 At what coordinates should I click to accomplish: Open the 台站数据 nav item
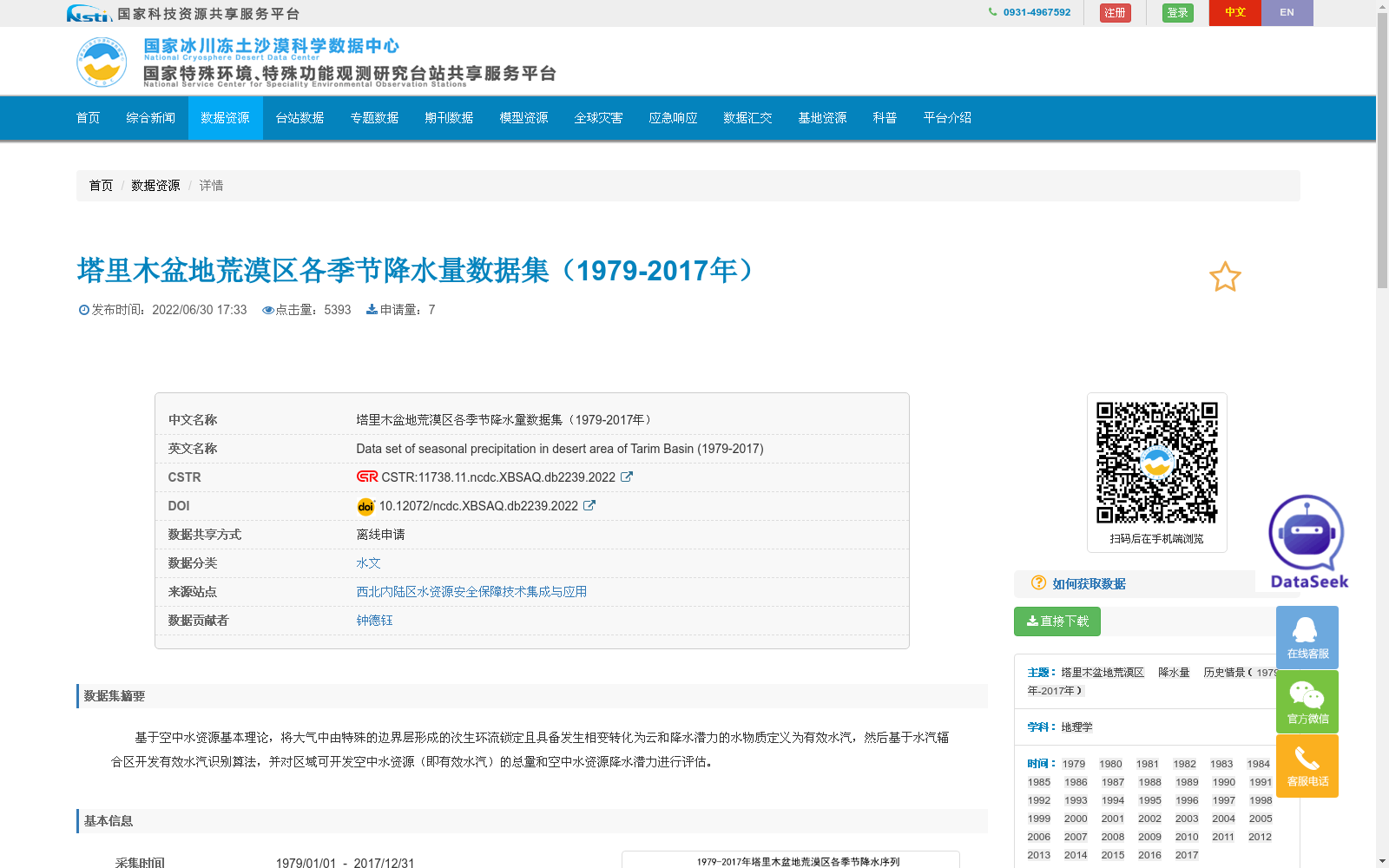pos(300,118)
